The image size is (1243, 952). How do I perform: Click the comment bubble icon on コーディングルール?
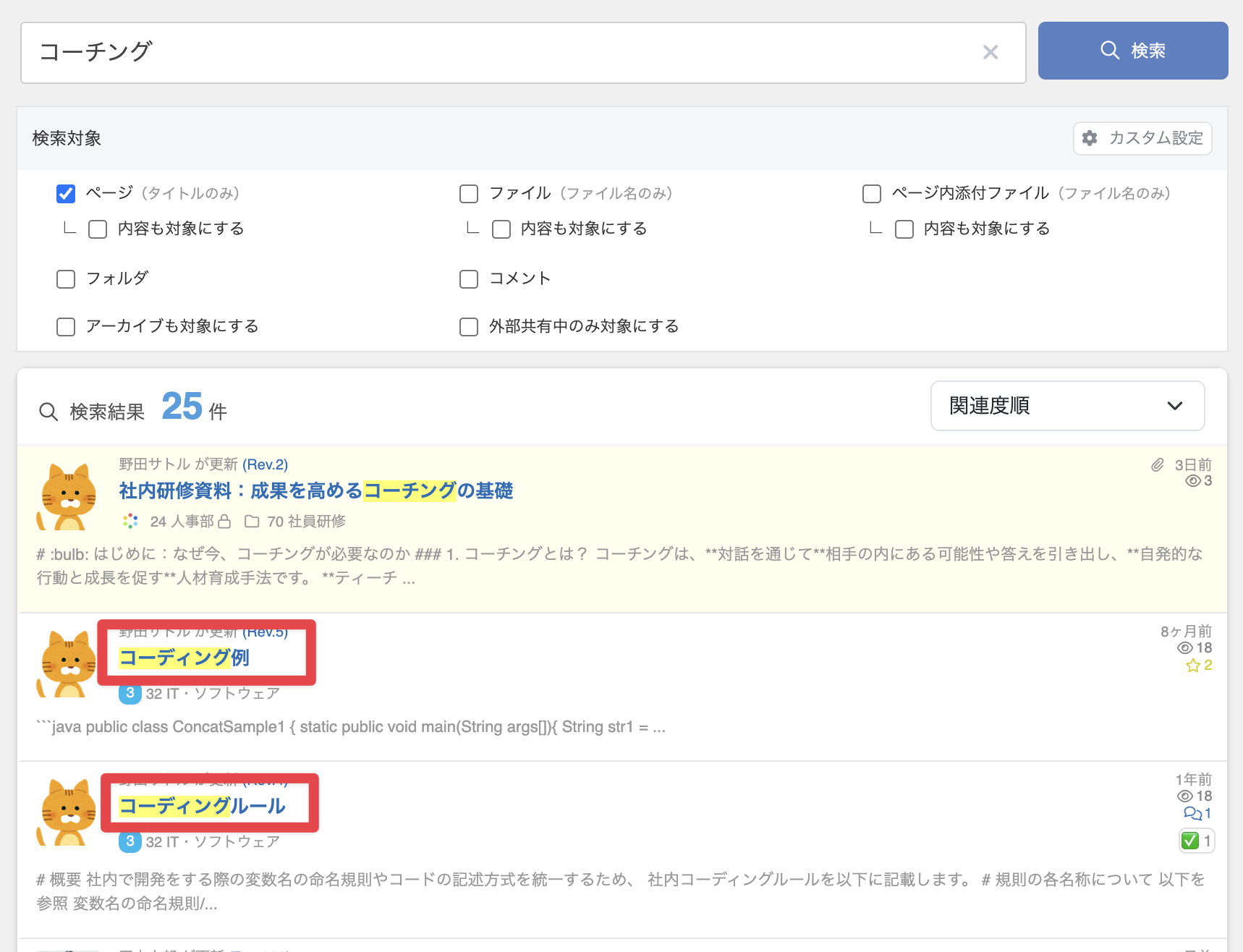pyautogui.click(x=1192, y=813)
